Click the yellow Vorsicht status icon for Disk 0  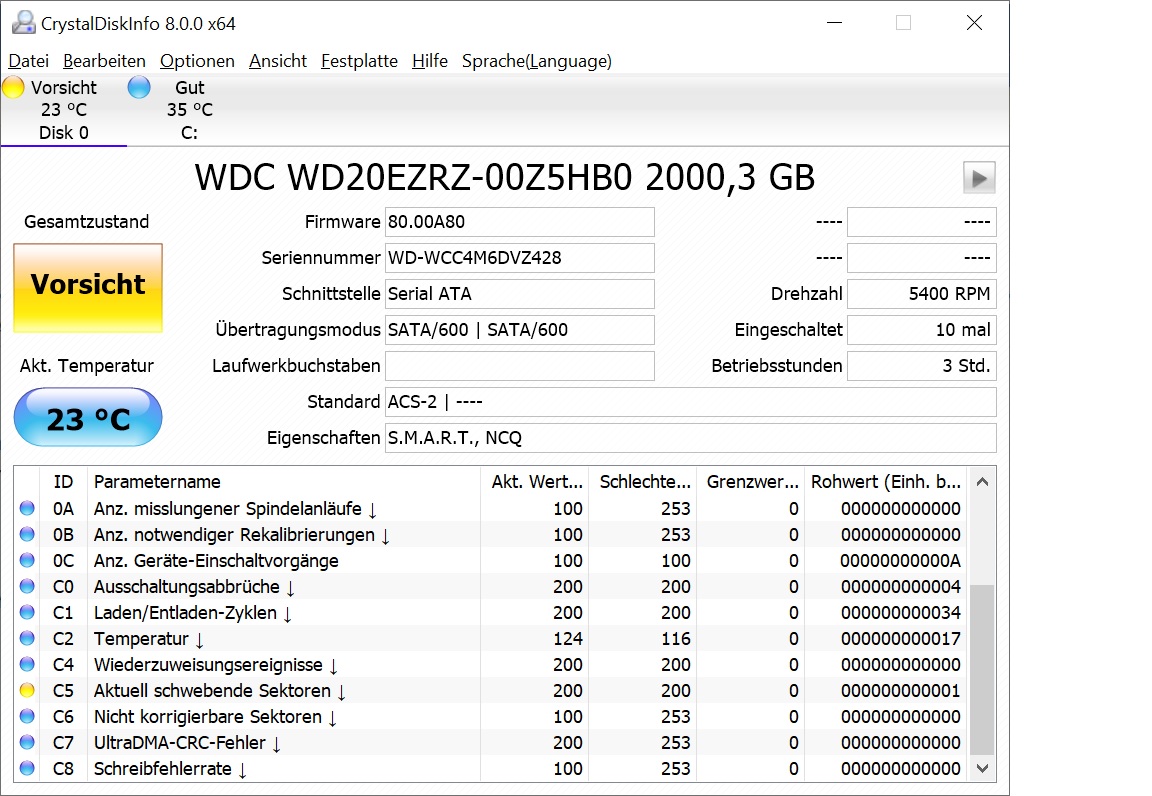[13, 87]
